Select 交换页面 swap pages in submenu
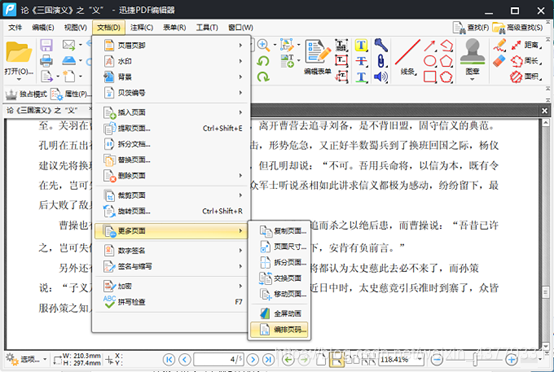This screenshot has width=554, height=372. tap(279, 278)
